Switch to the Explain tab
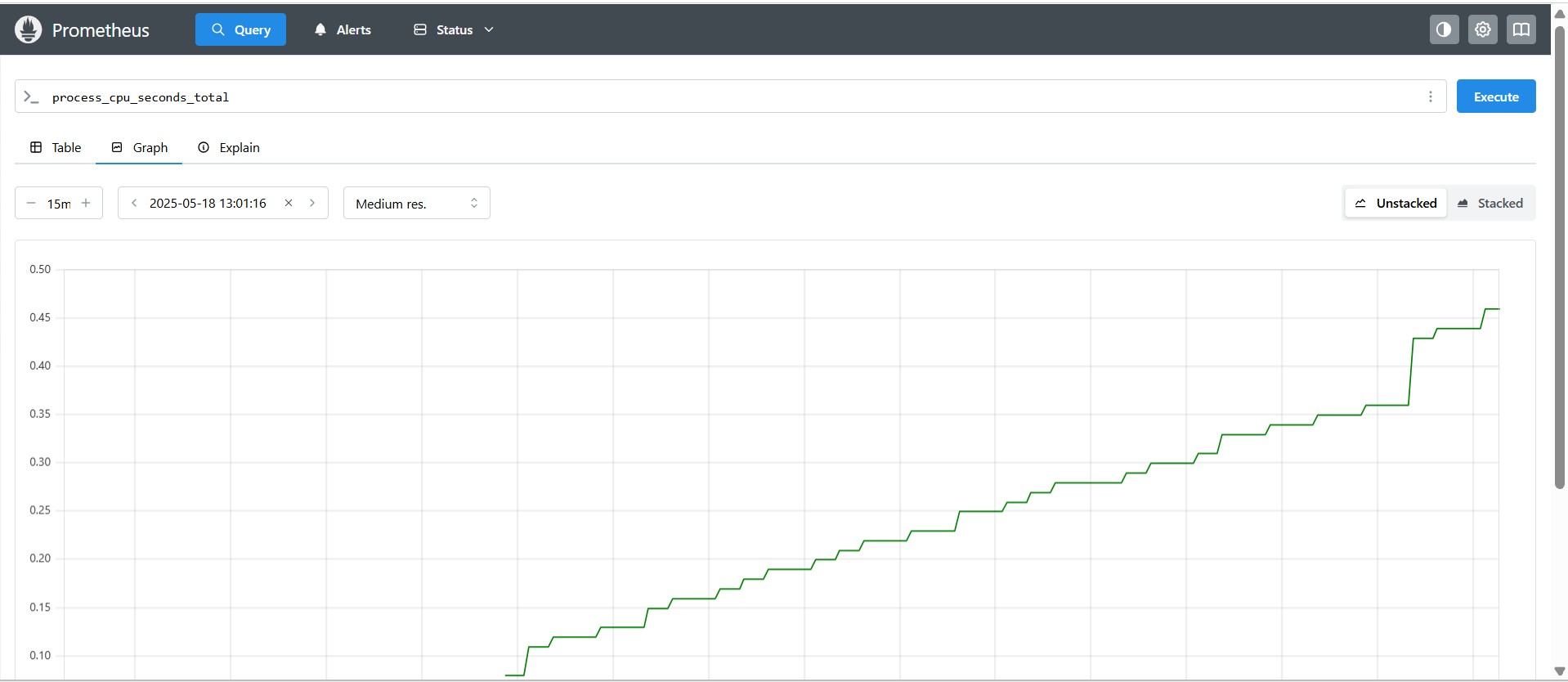1568x682 pixels. click(229, 147)
